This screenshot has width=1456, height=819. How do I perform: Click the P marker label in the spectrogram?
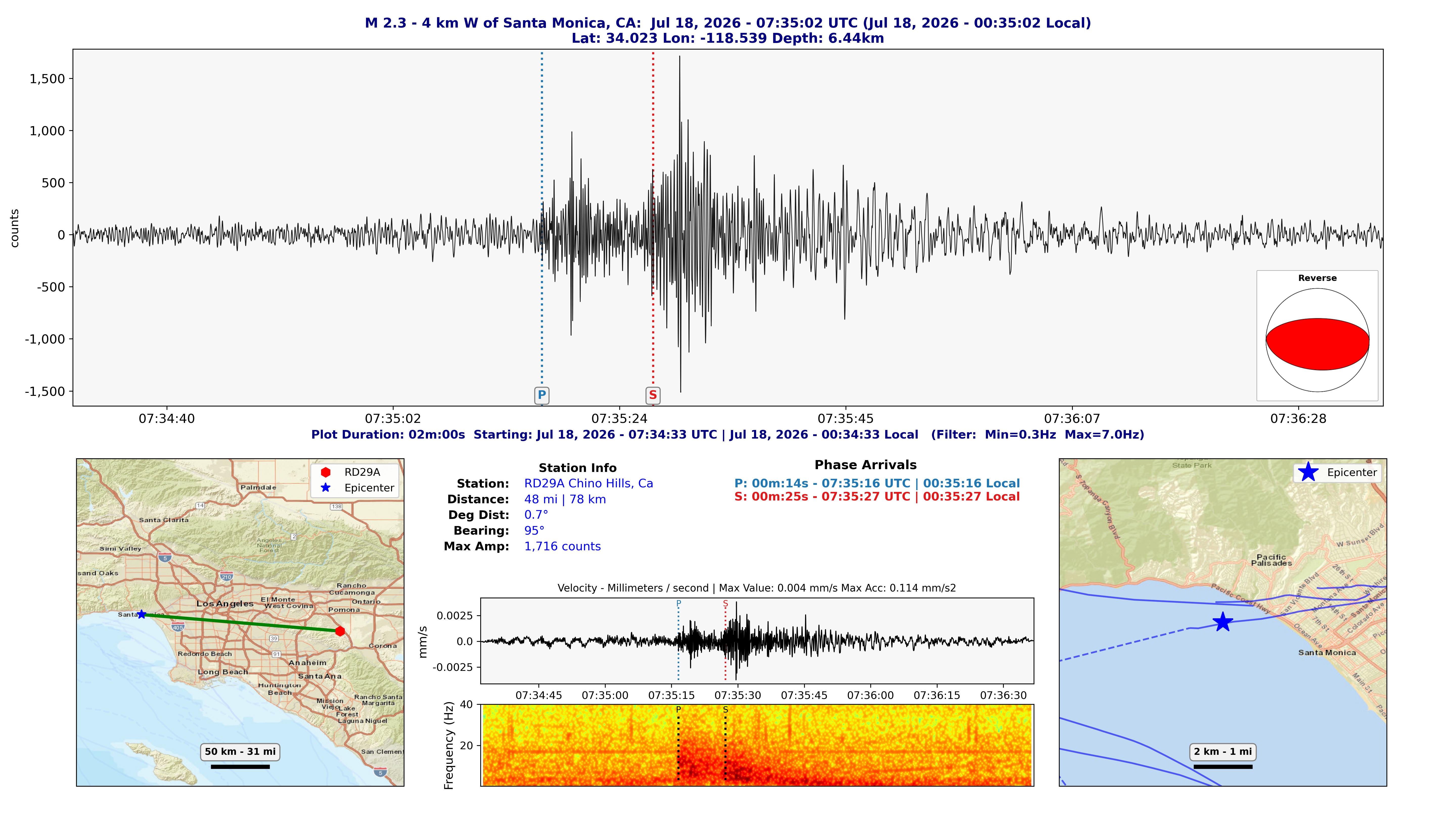[x=678, y=709]
